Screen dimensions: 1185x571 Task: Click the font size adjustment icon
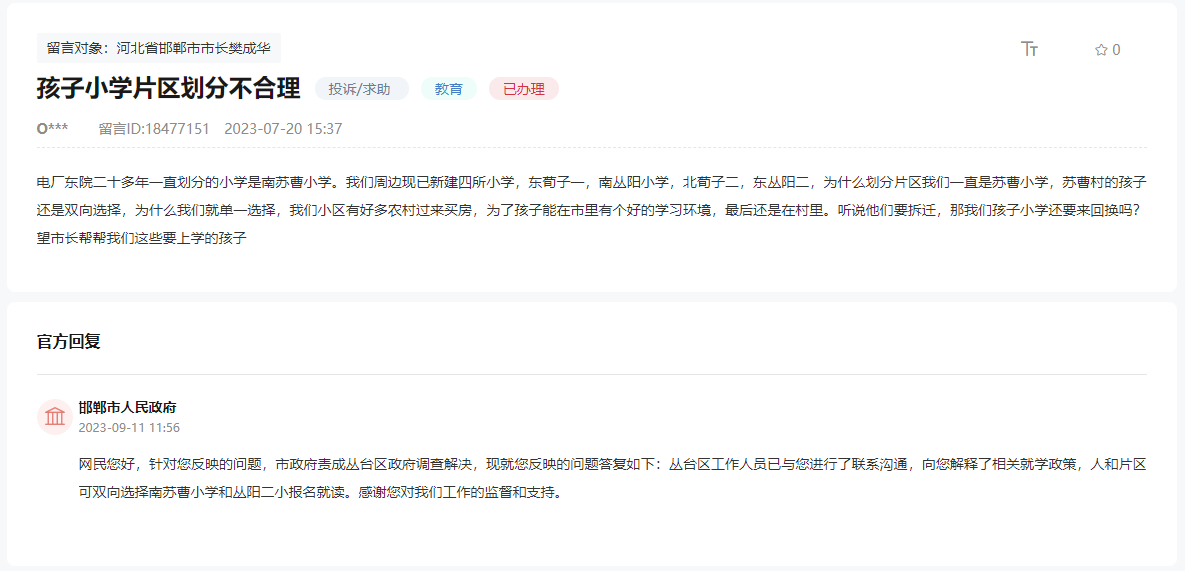(1029, 49)
